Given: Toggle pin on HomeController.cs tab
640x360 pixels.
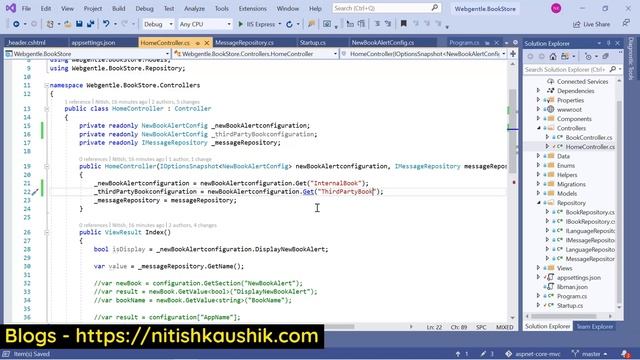Looking at the screenshot, I should click(198, 43).
